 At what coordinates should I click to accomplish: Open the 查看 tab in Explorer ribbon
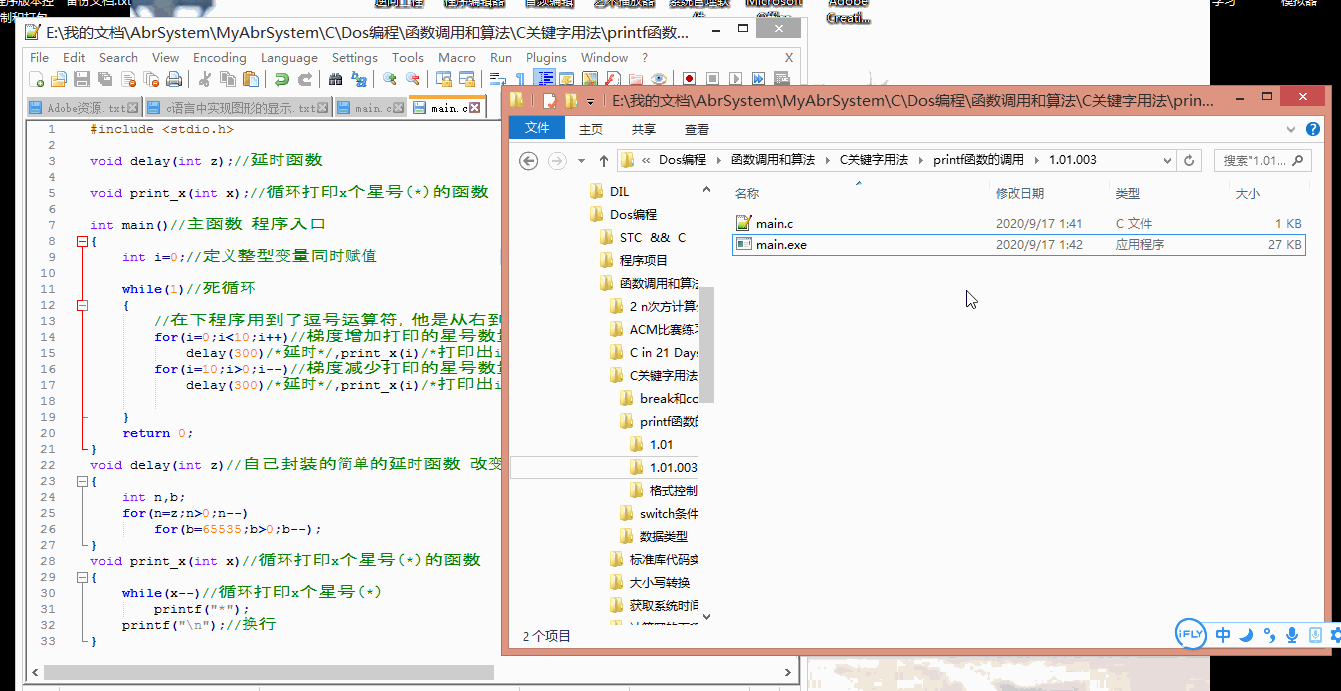[x=697, y=129]
